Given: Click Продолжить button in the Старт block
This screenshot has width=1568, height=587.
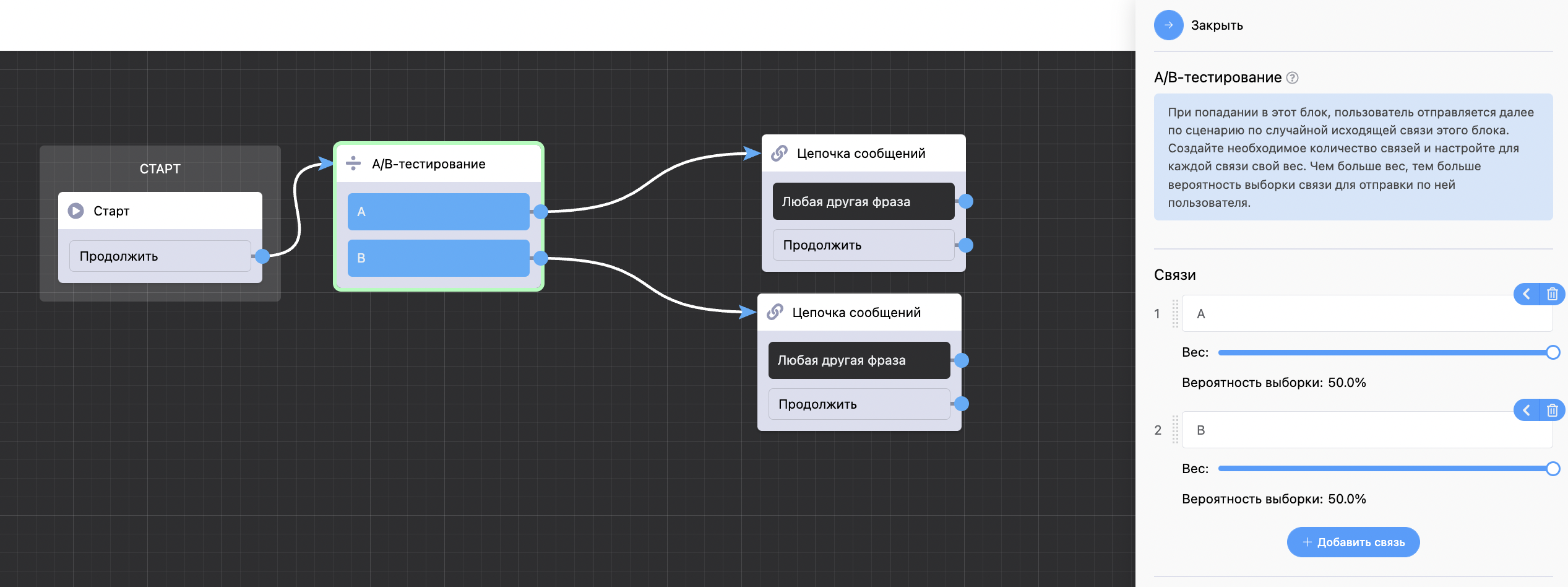Looking at the screenshot, I should coord(160,256).
